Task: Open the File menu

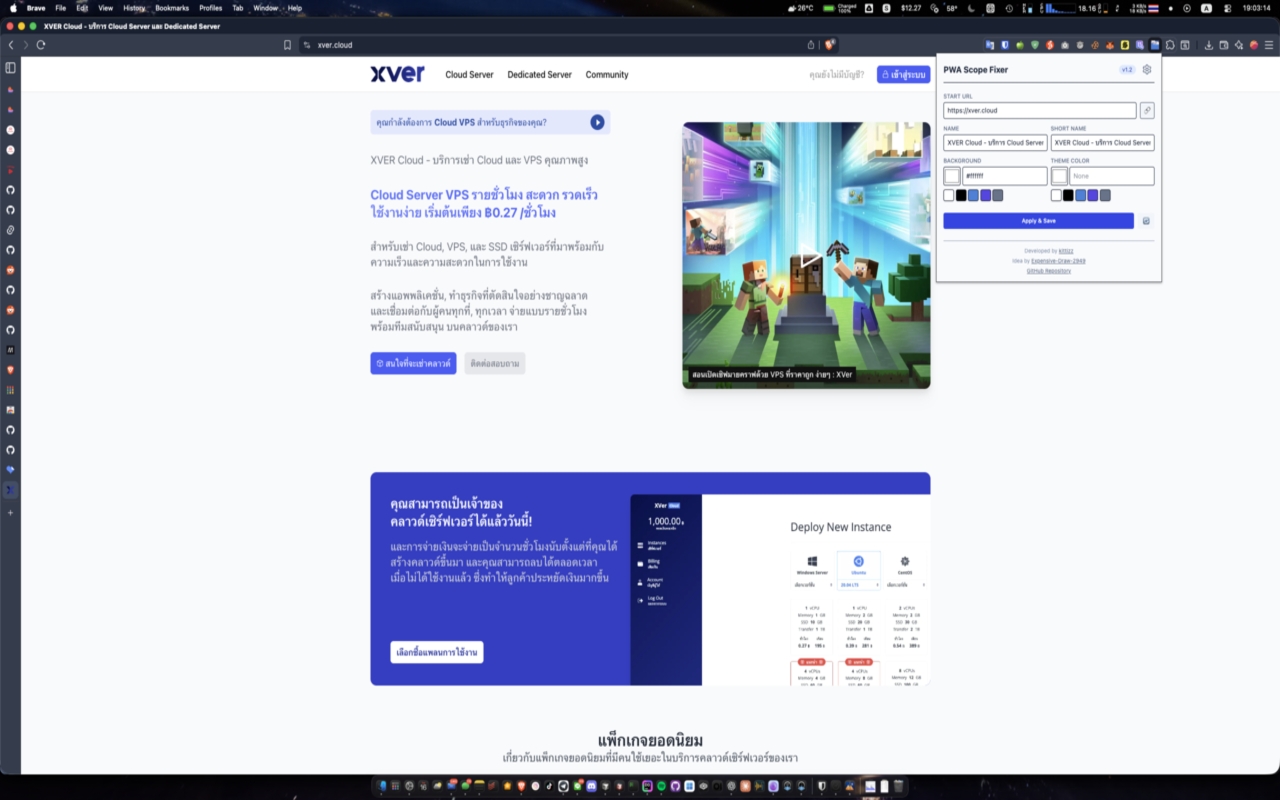Action: point(61,7)
